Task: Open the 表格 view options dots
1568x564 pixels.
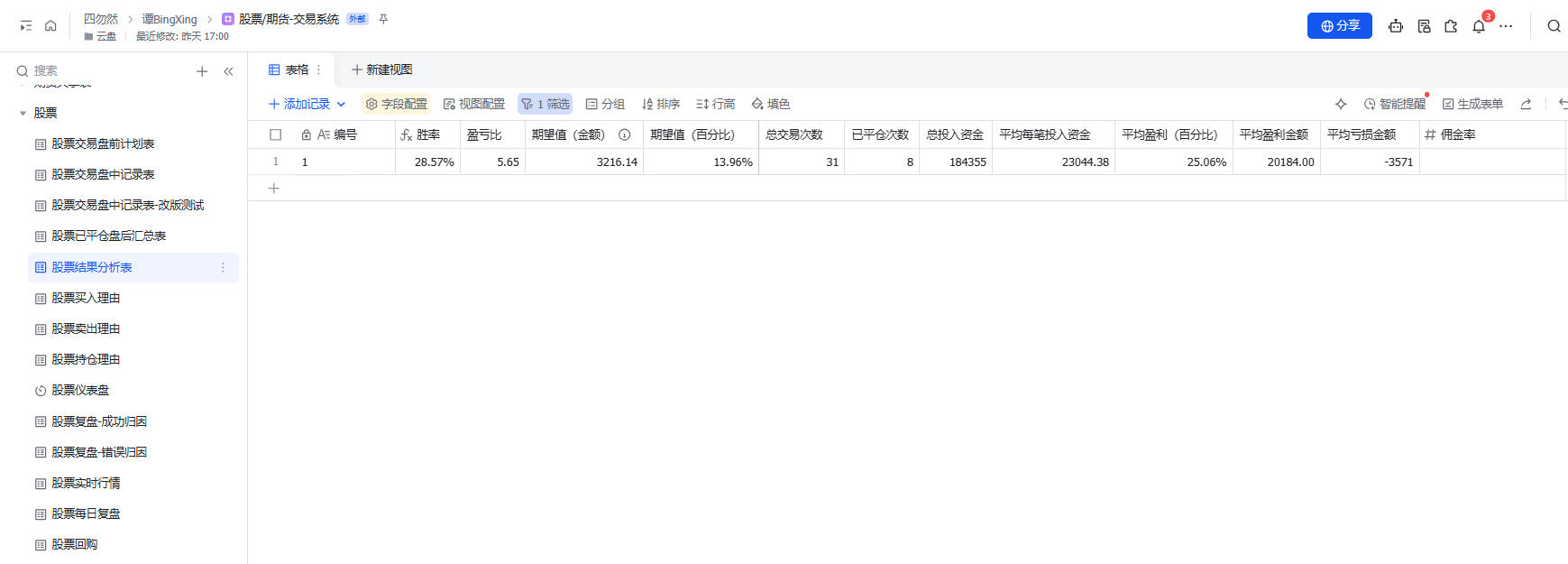Action: (318, 69)
